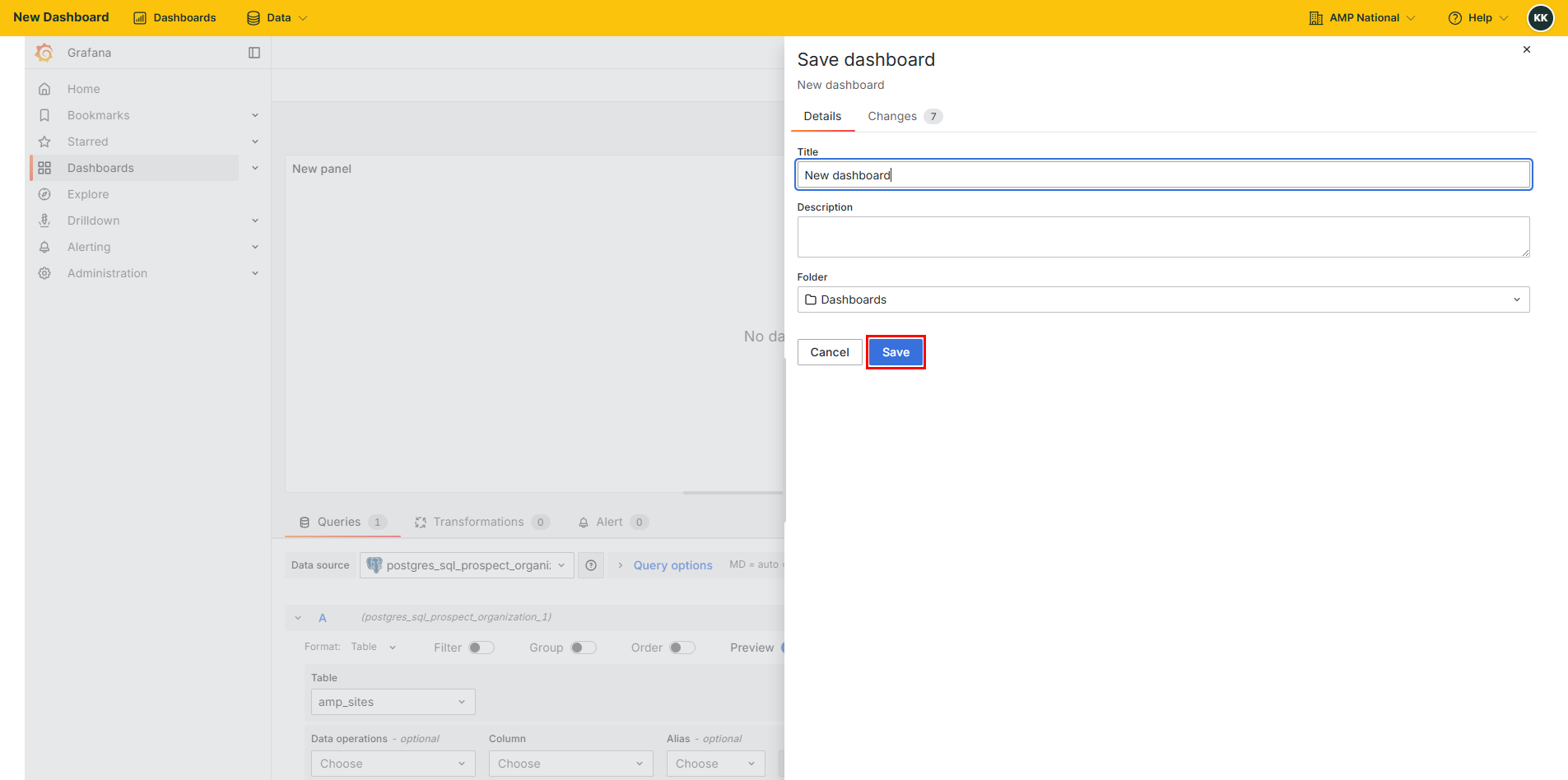Click the Home house icon

pyautogui.click(x=44, y=89)
